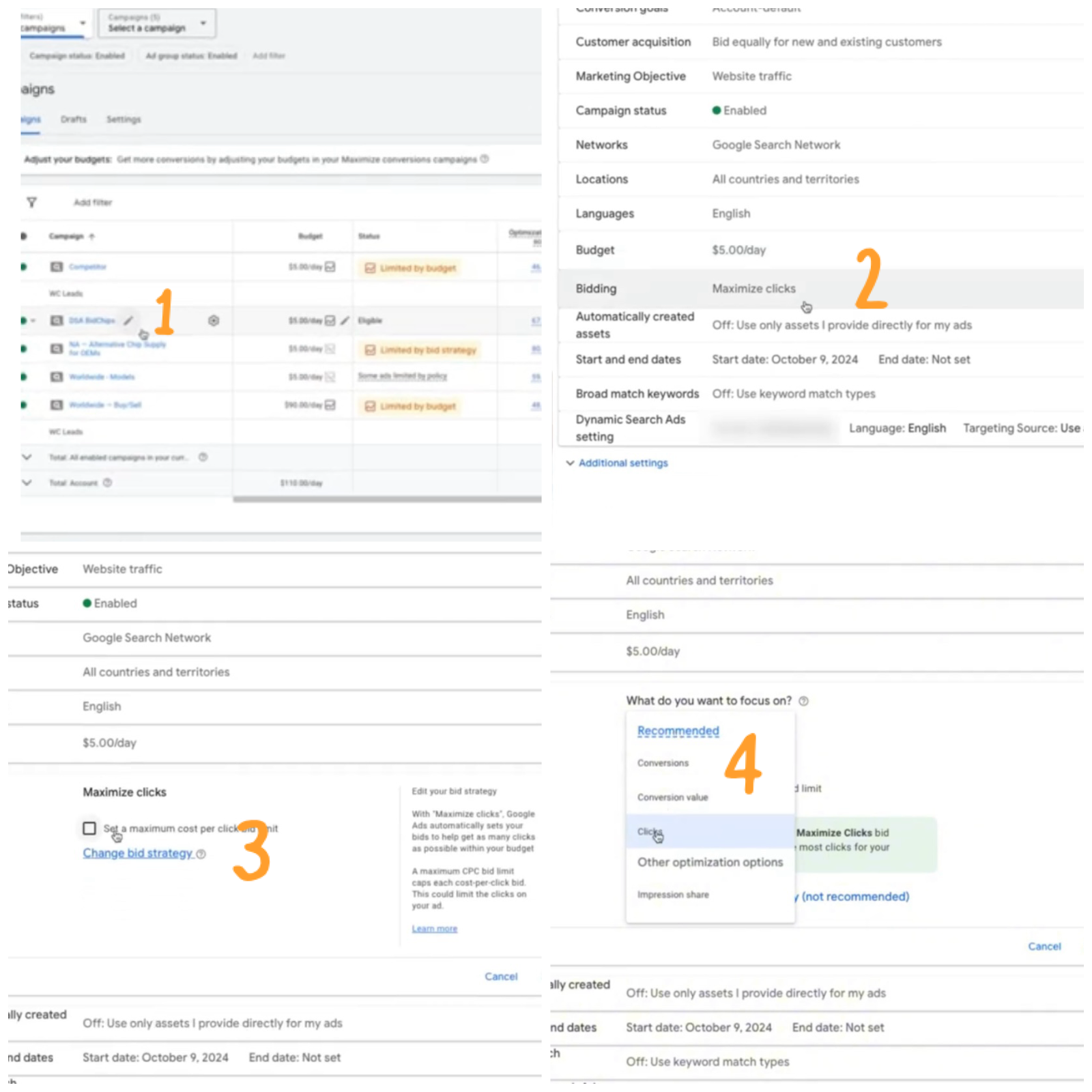Toggle the green status dot of Competitor campaign

[x=24, y=267]
